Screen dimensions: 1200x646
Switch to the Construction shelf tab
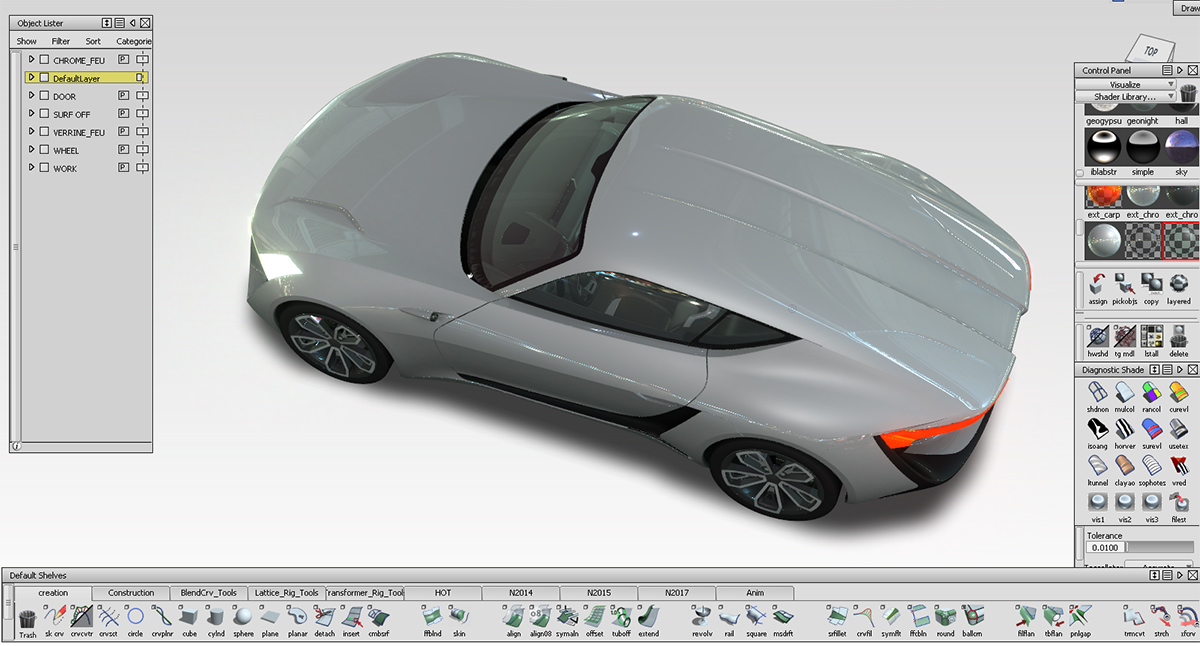[132, 592]
